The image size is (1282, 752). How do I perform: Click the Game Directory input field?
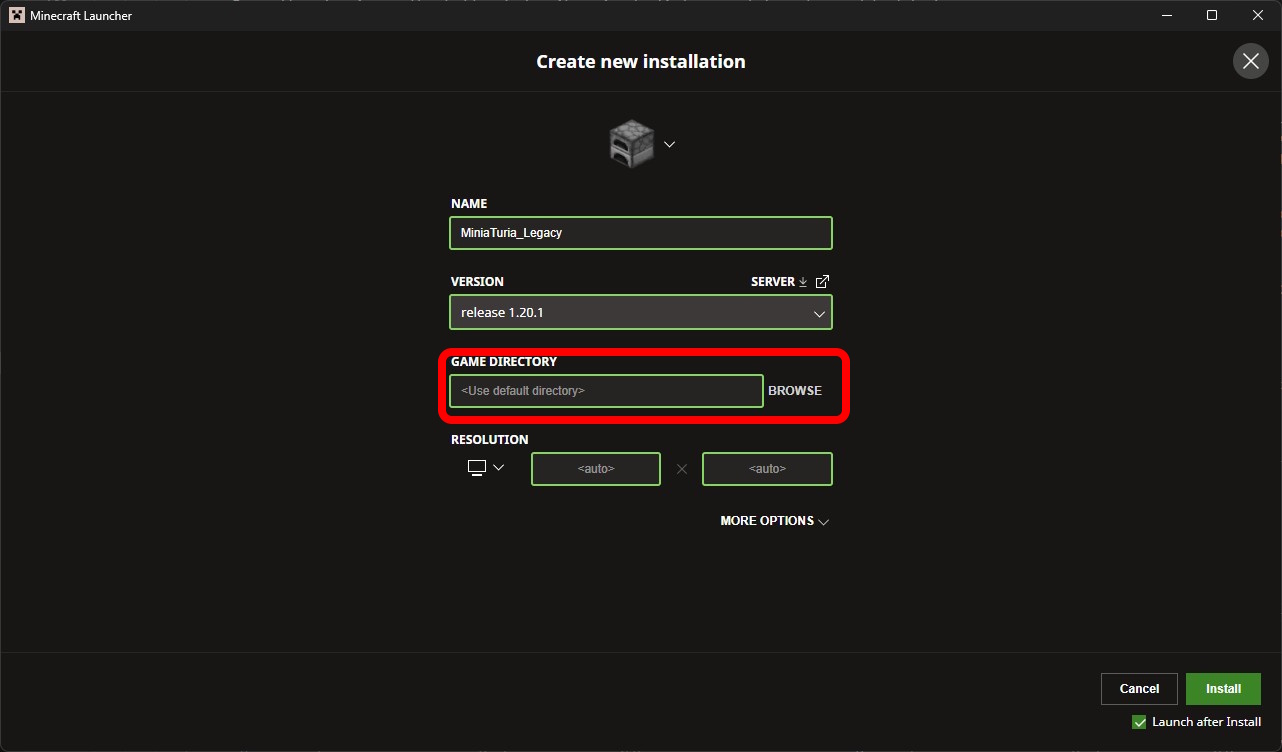[x=606, y=391]
